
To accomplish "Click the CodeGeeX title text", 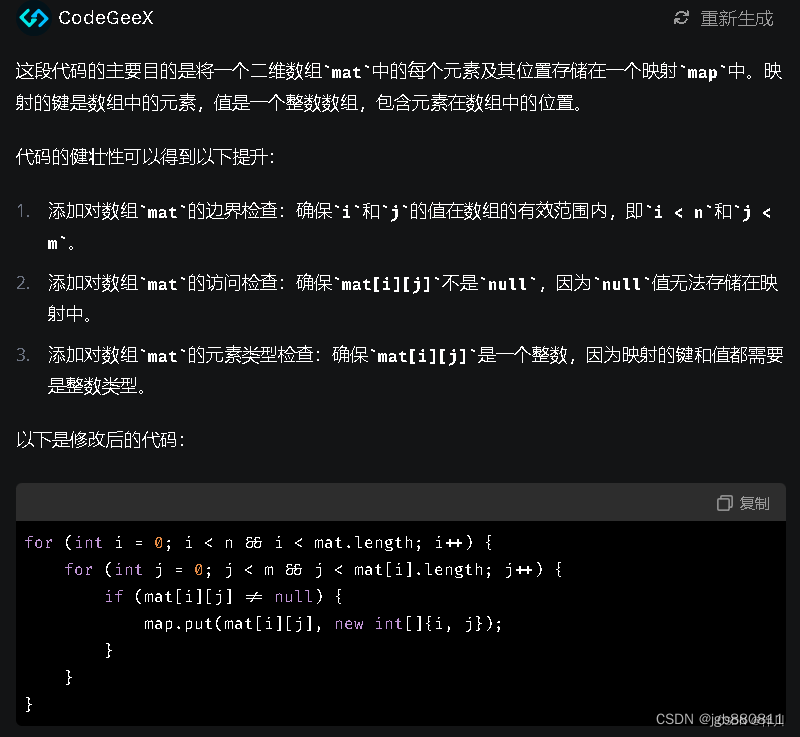I will tap(106, 18).
